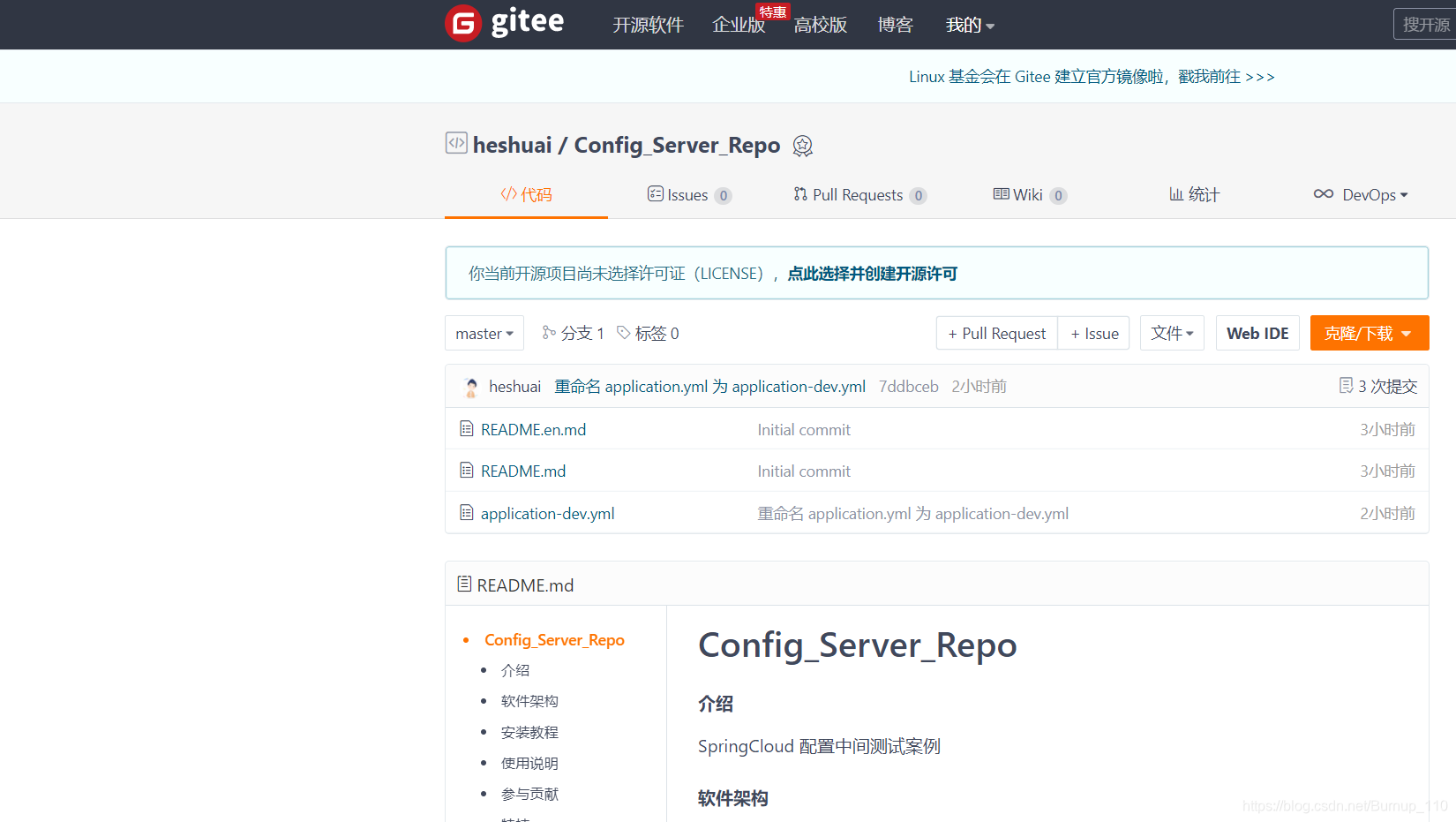
Task: Open the README.en.md file
Action: coord(533,430)
